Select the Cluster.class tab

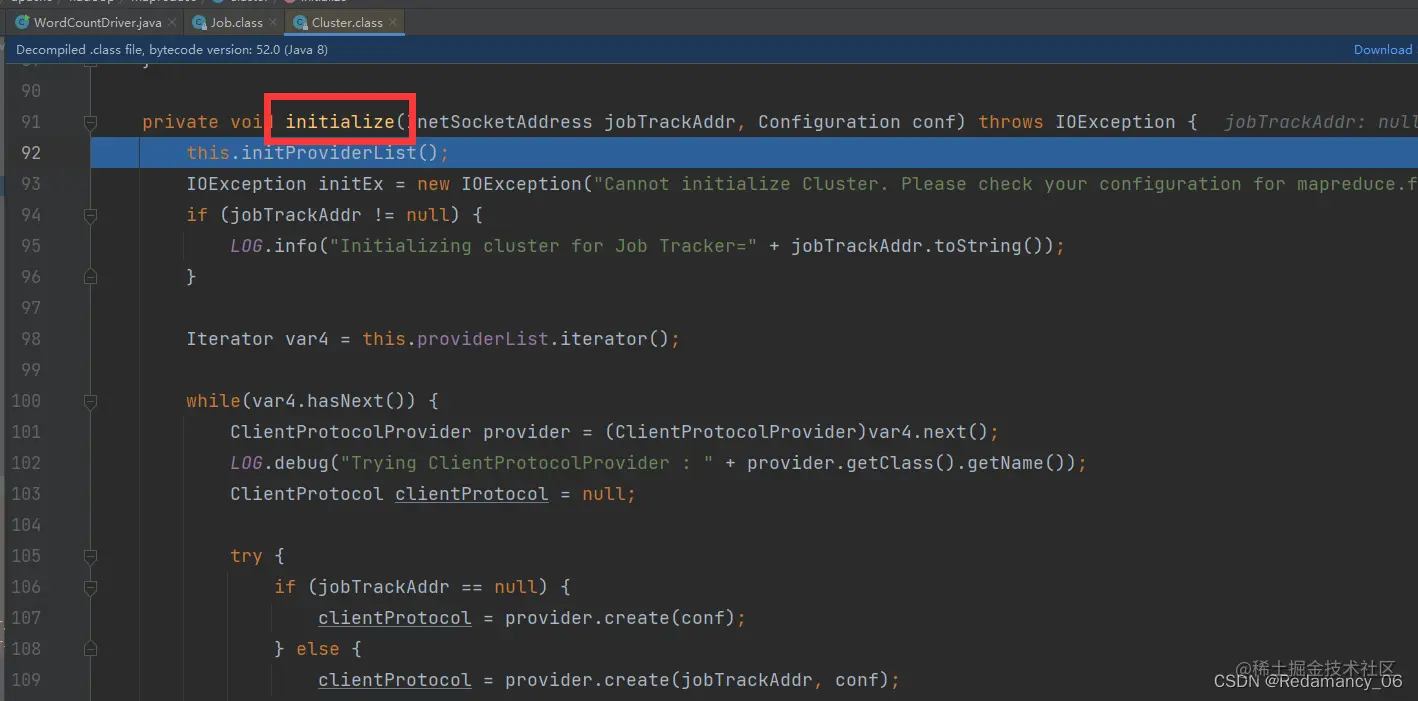[x=347, y=22]
